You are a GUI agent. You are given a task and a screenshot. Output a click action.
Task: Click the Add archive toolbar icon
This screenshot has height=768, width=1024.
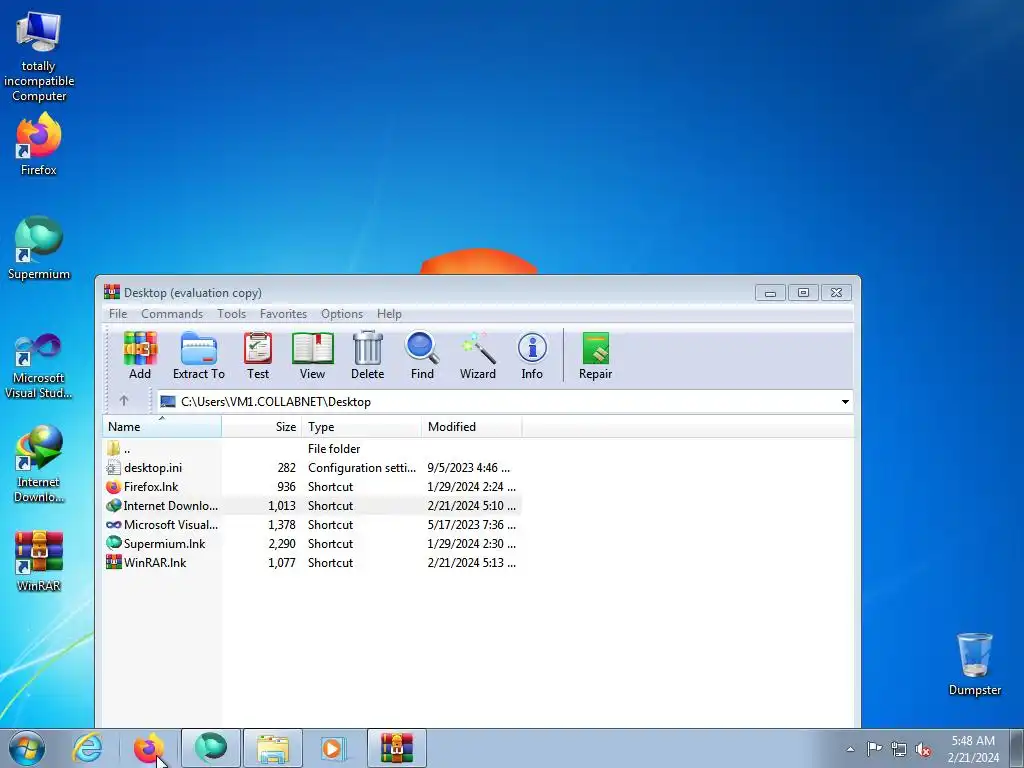tap(140, 355)
